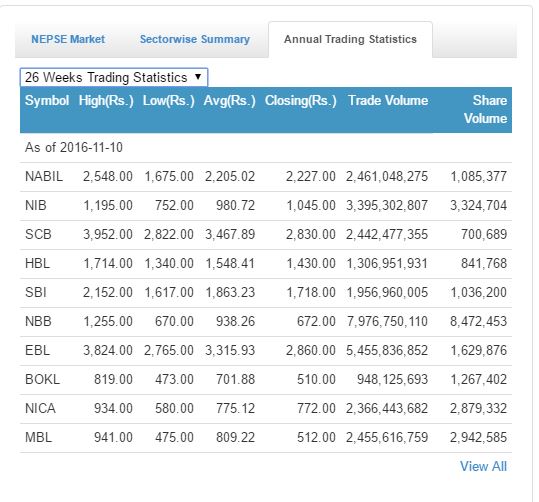Select the NABIL symbol row
The image size is (539, 502).
(266, 177)
